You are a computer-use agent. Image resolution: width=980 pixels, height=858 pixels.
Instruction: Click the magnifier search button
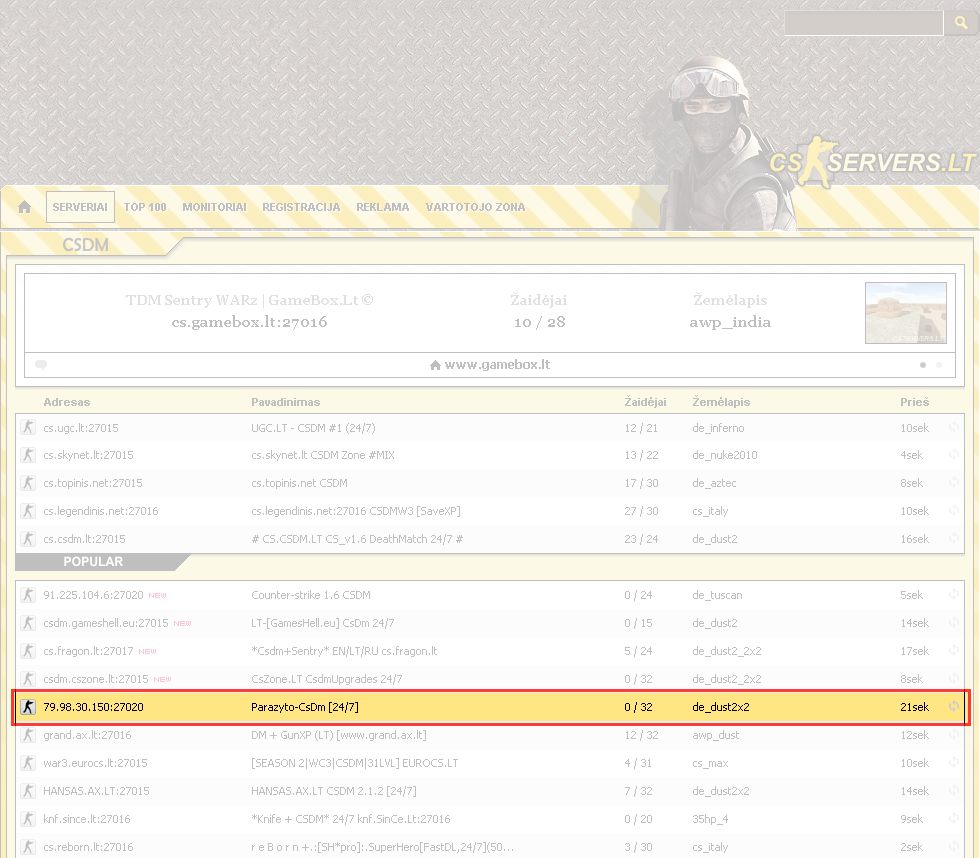[x=961, y=22]
